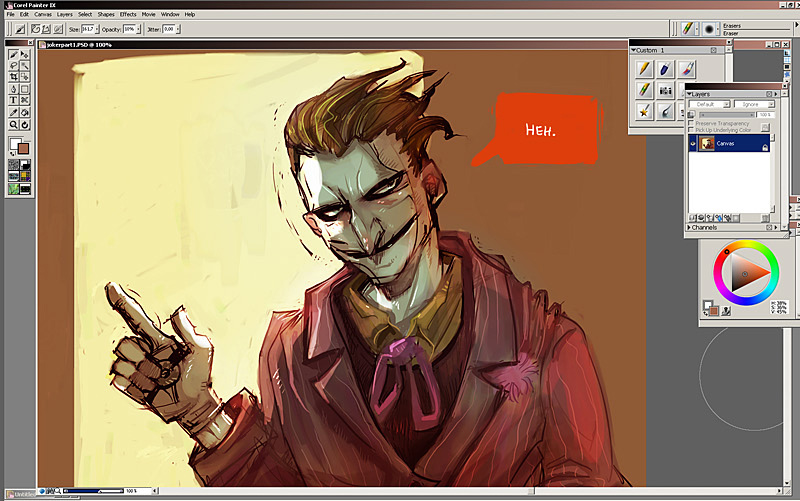
Task: Click the Untitled document button at bottom left
Action: click(20, 494)
